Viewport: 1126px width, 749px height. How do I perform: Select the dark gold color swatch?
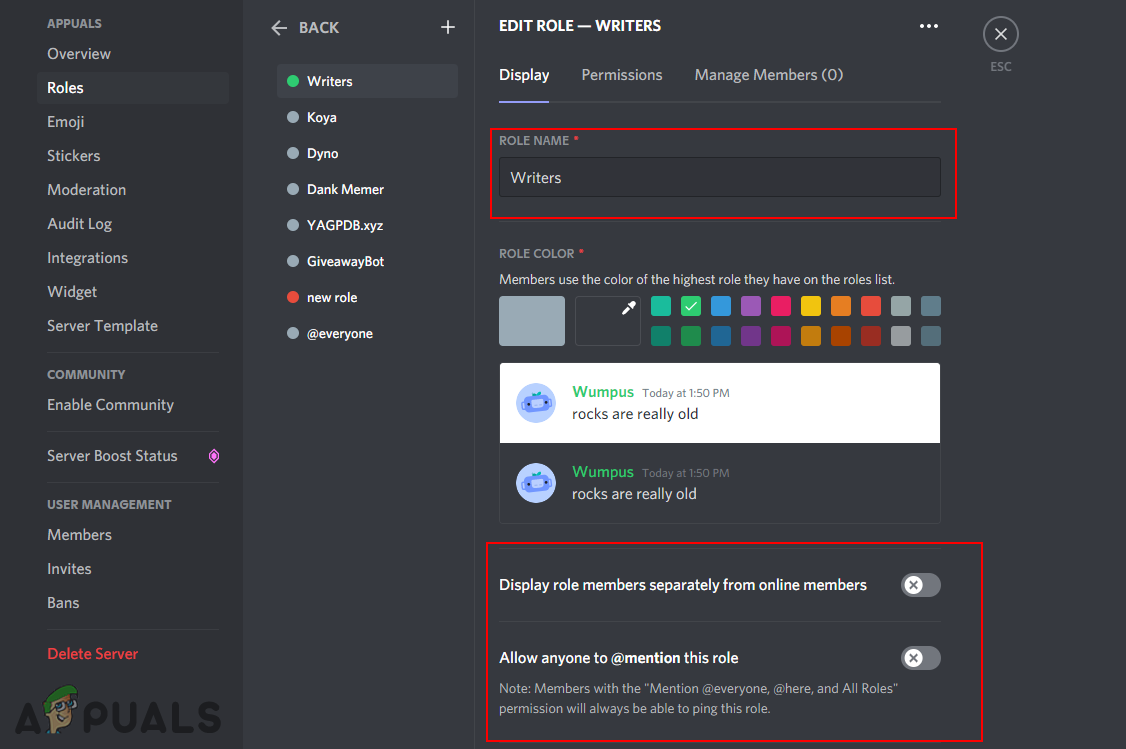click(811, 335)
